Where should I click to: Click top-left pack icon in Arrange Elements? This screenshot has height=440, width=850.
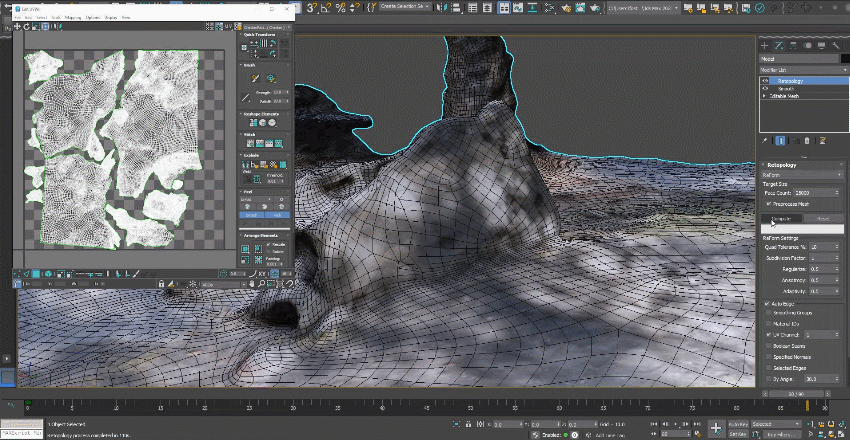[246, 249]
